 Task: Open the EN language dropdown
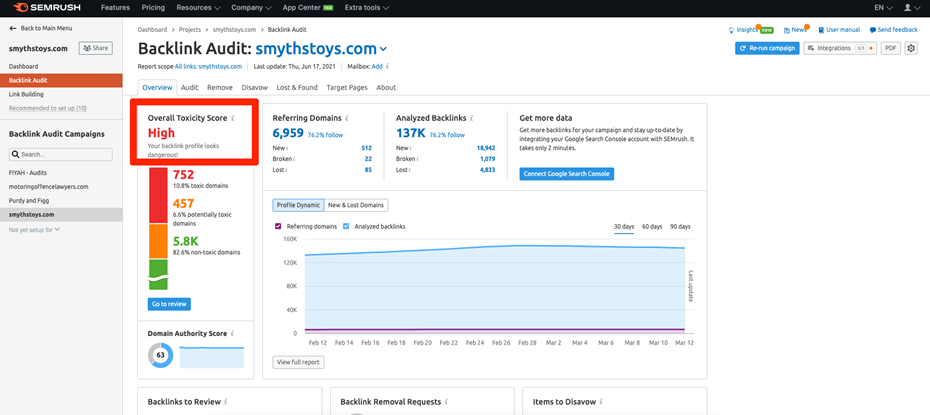883,8
